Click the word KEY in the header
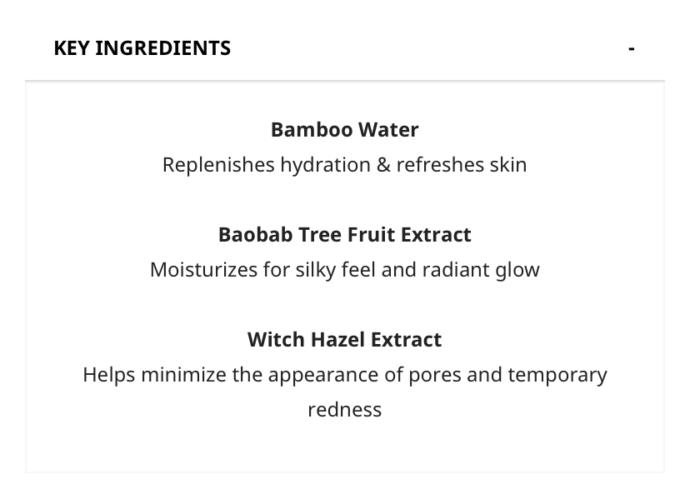This screenshot has height=494, width=690. click(x=72, y=48)
